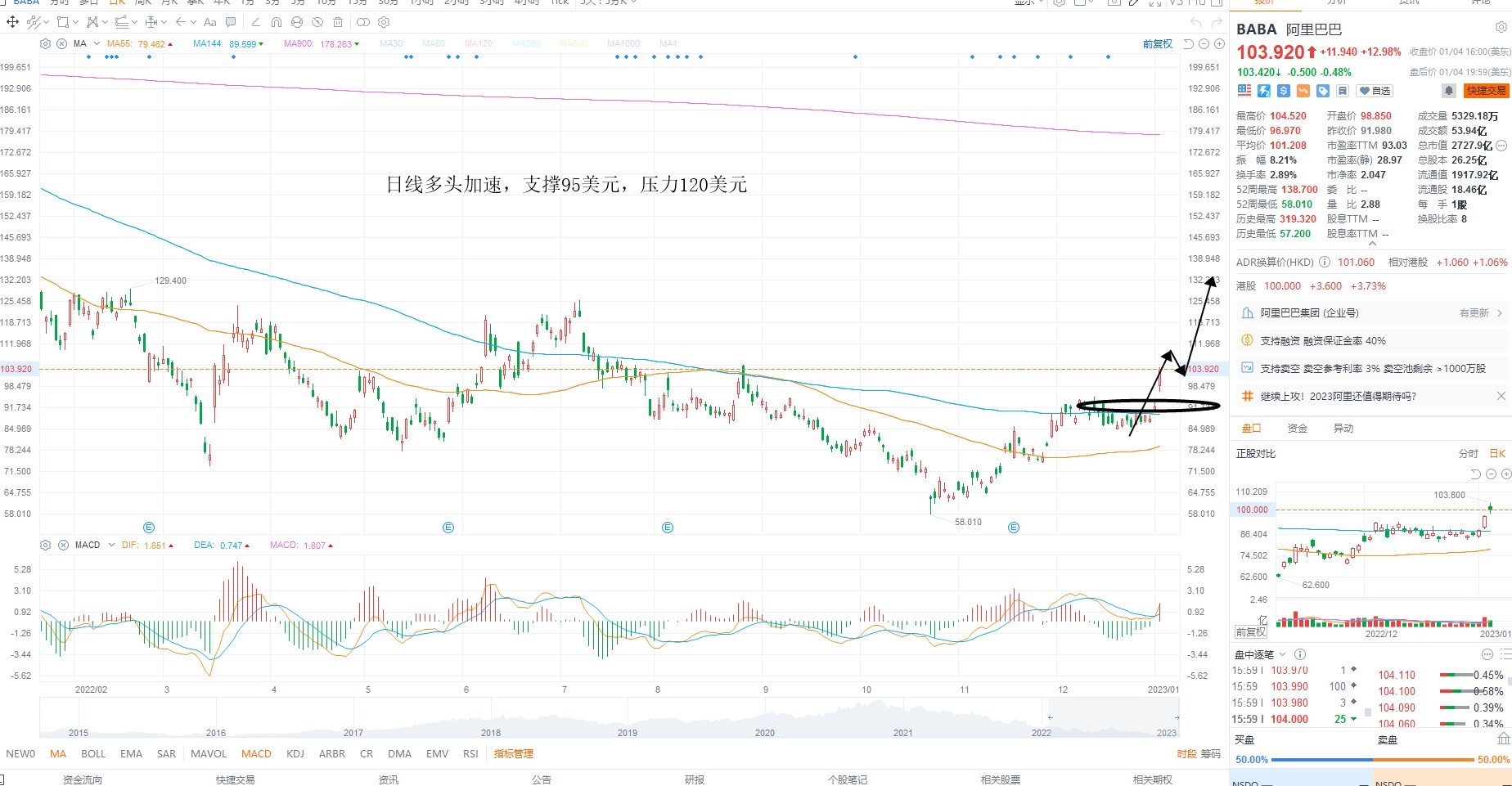The width and height of the screenshot is (1512, 786).
Task: Toggle MA120 moving average line visibility
Action: pos(479,43)
